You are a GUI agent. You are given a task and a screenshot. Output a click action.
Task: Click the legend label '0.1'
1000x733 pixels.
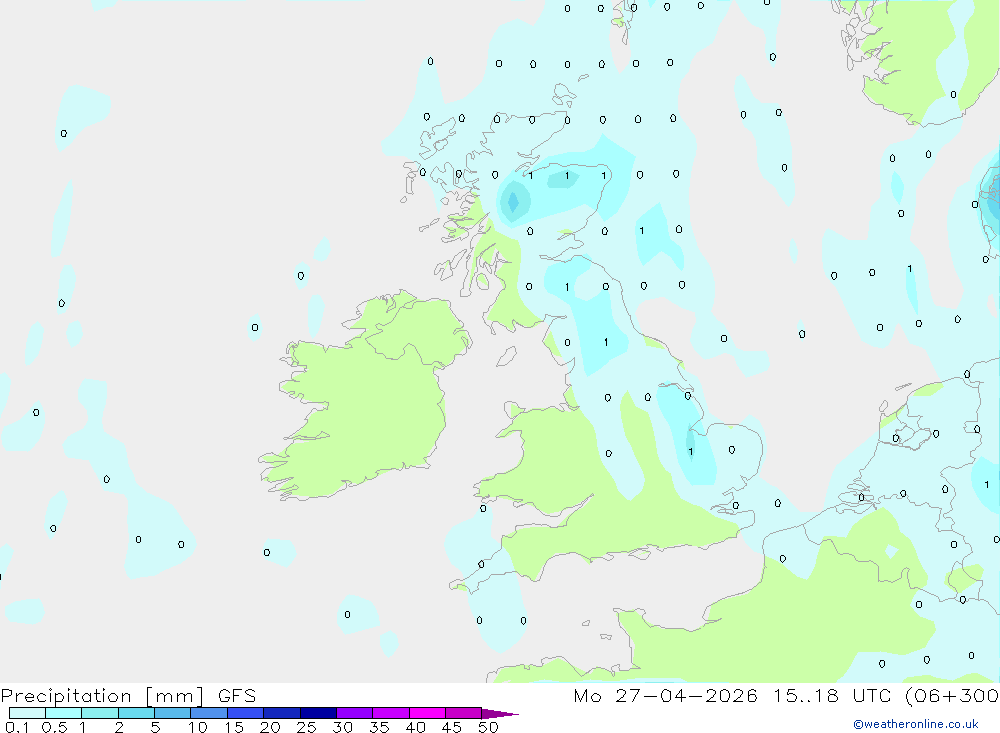click(17, 727)
